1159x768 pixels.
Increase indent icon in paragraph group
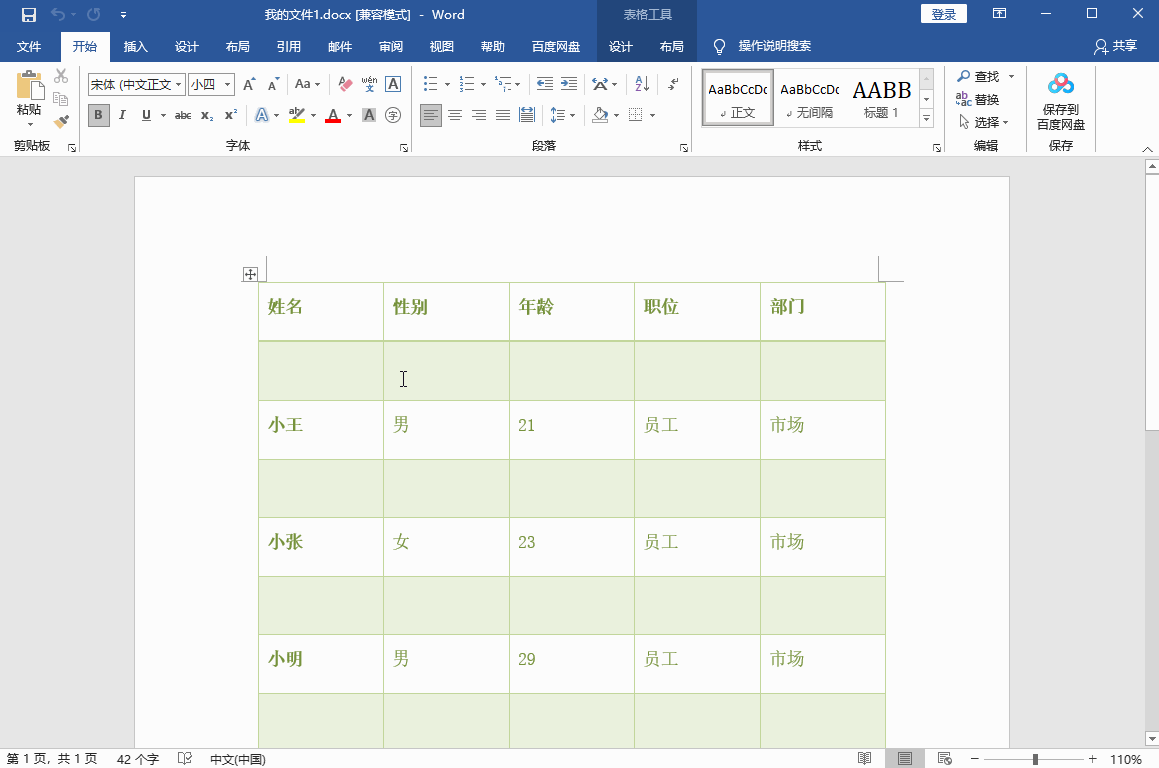coord(568,84)
